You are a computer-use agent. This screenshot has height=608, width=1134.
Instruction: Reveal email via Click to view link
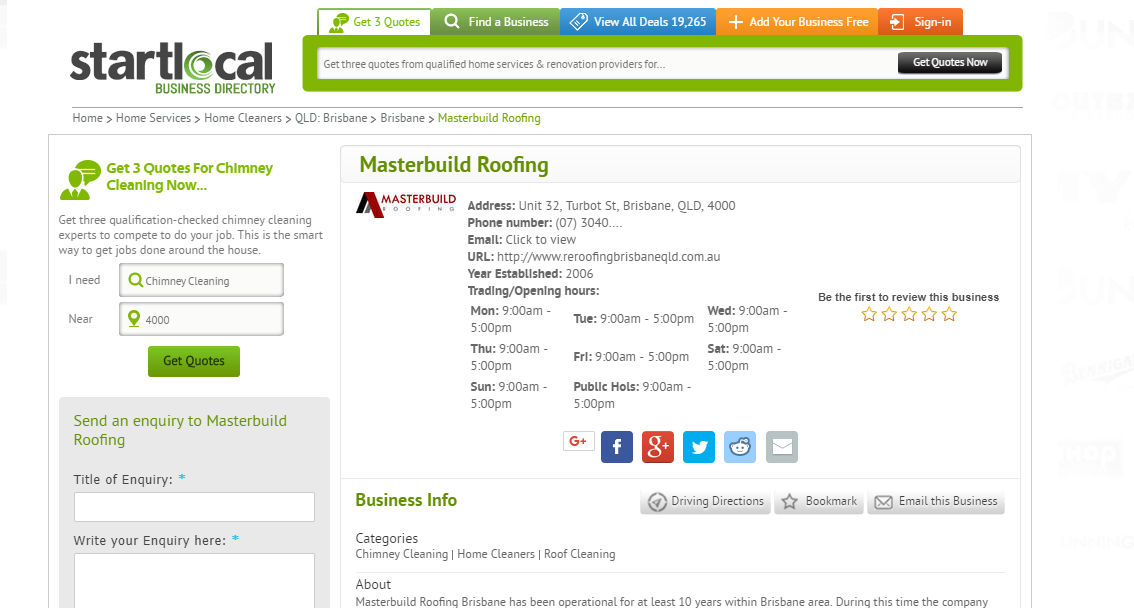[544, 239]
